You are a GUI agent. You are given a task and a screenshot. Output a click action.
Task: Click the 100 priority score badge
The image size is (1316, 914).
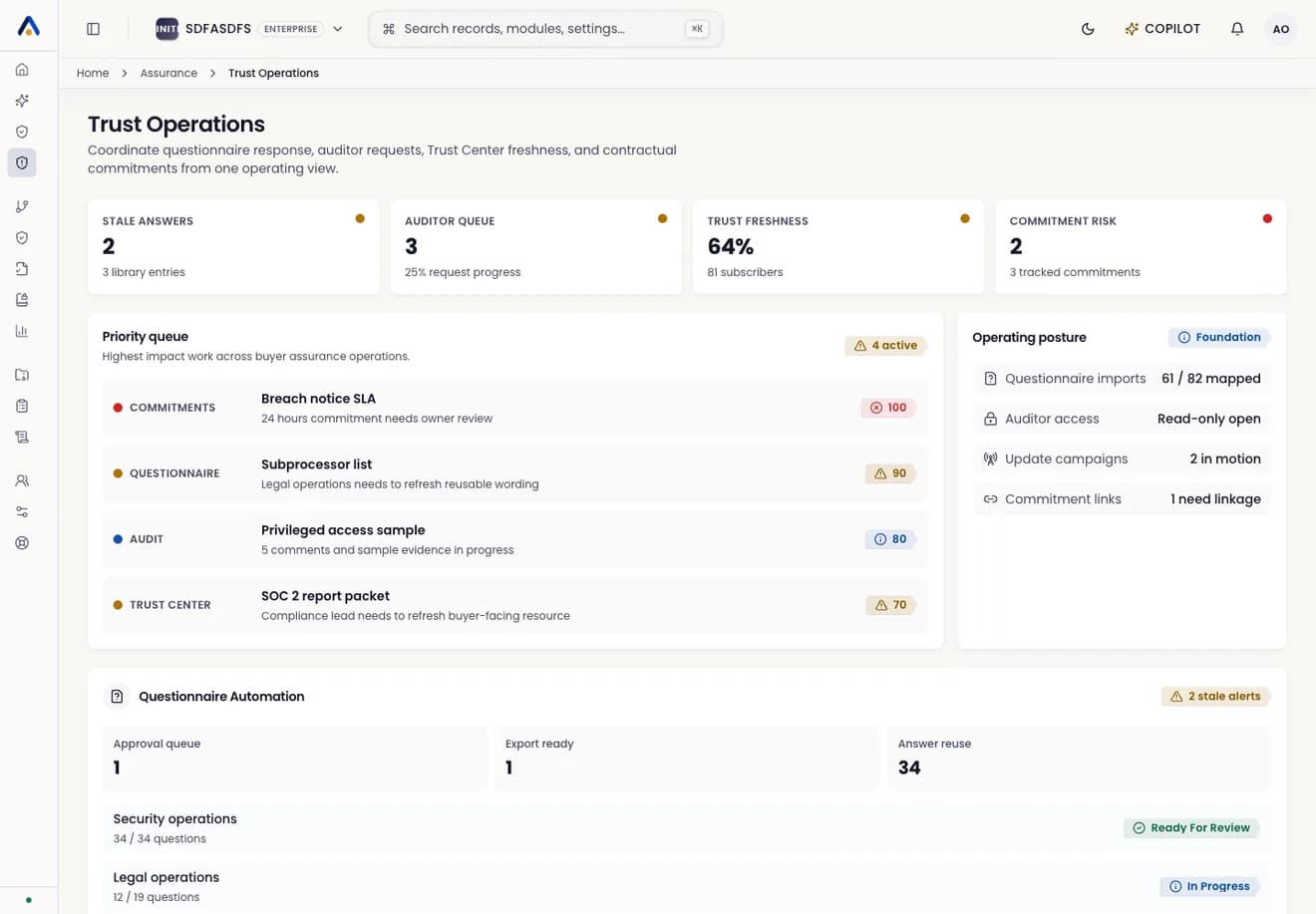887,408
